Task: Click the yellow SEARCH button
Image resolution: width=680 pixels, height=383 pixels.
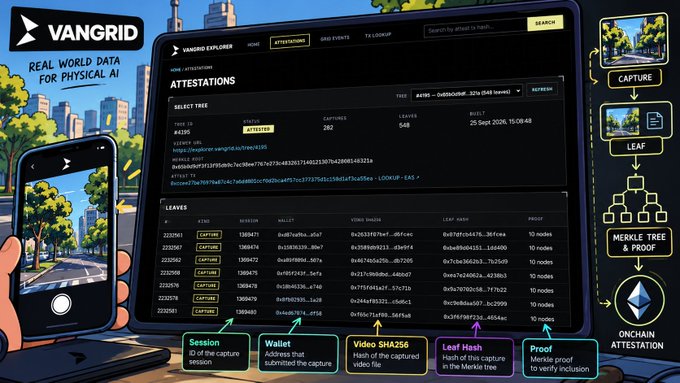Action: point(545,23)
